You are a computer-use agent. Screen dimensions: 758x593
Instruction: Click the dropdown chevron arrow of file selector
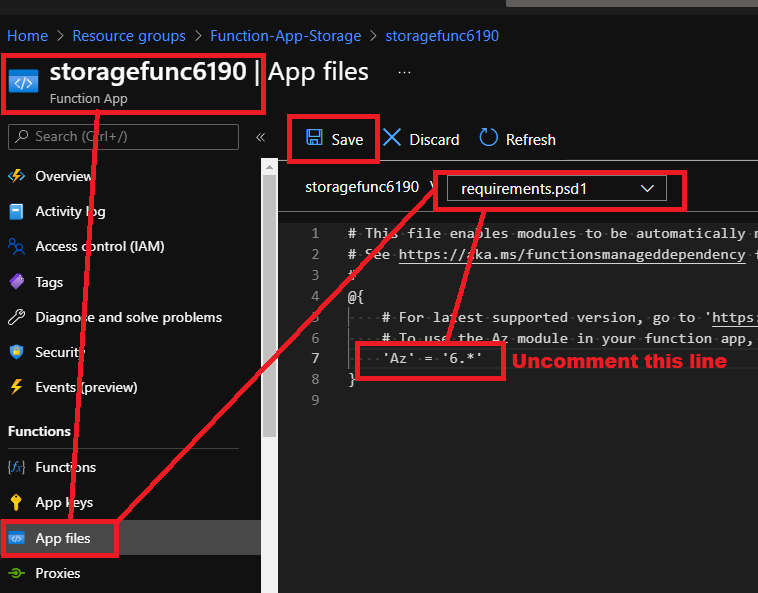[x=647, y=188]
